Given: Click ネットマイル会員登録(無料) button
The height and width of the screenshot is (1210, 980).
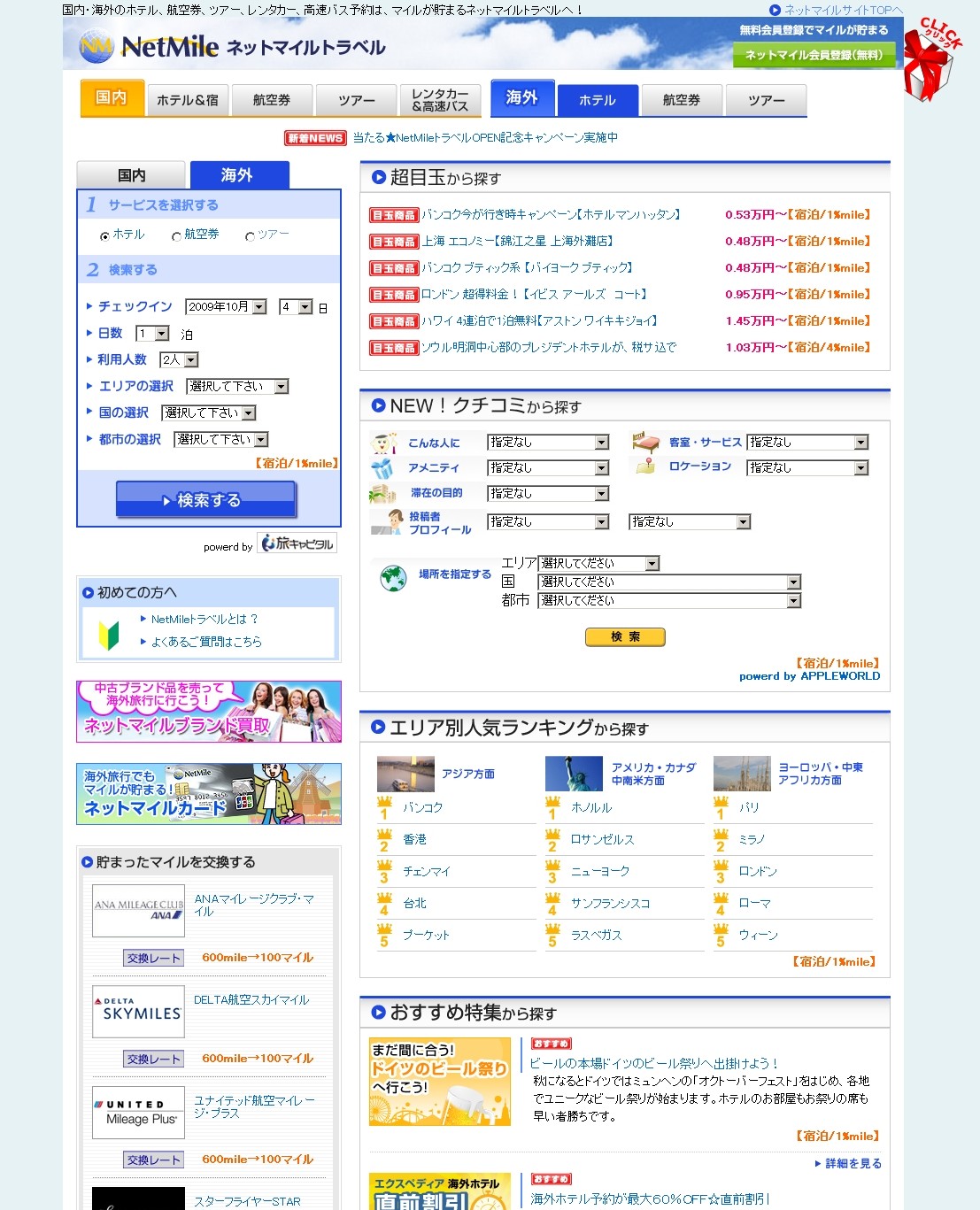Looking at the screenshot, I should coord(814,55).
